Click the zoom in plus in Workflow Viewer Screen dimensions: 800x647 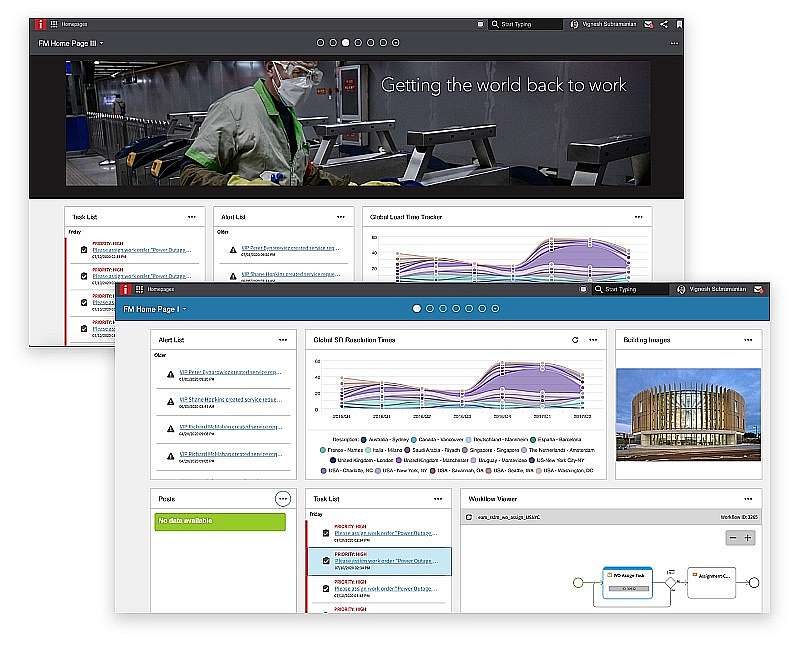click(747, 538)
